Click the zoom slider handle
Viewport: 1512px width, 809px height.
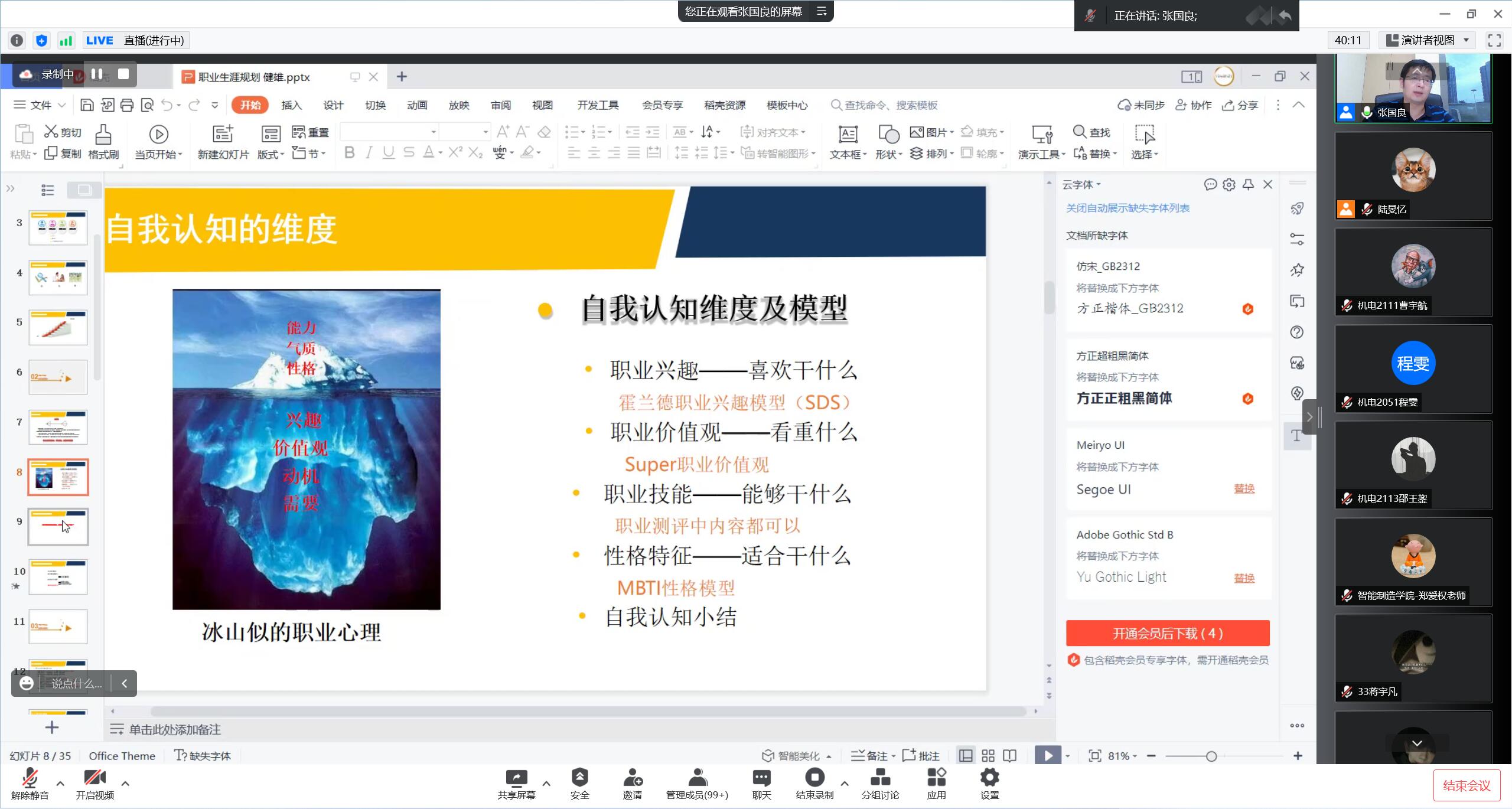tap(1211, 756)
